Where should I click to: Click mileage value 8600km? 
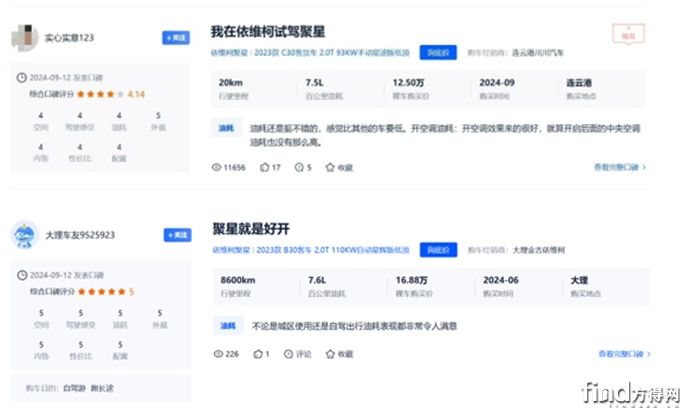[238, 280]
